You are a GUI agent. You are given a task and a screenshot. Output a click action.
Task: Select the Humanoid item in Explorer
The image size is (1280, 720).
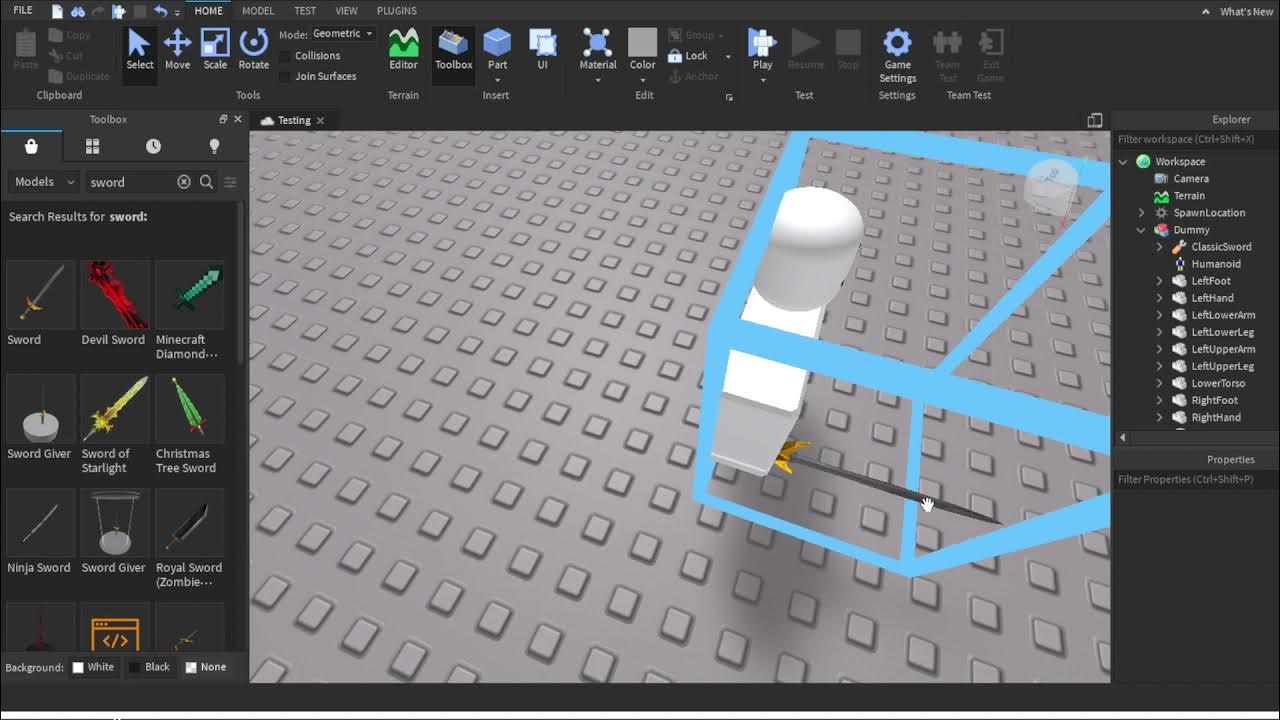1216,264
